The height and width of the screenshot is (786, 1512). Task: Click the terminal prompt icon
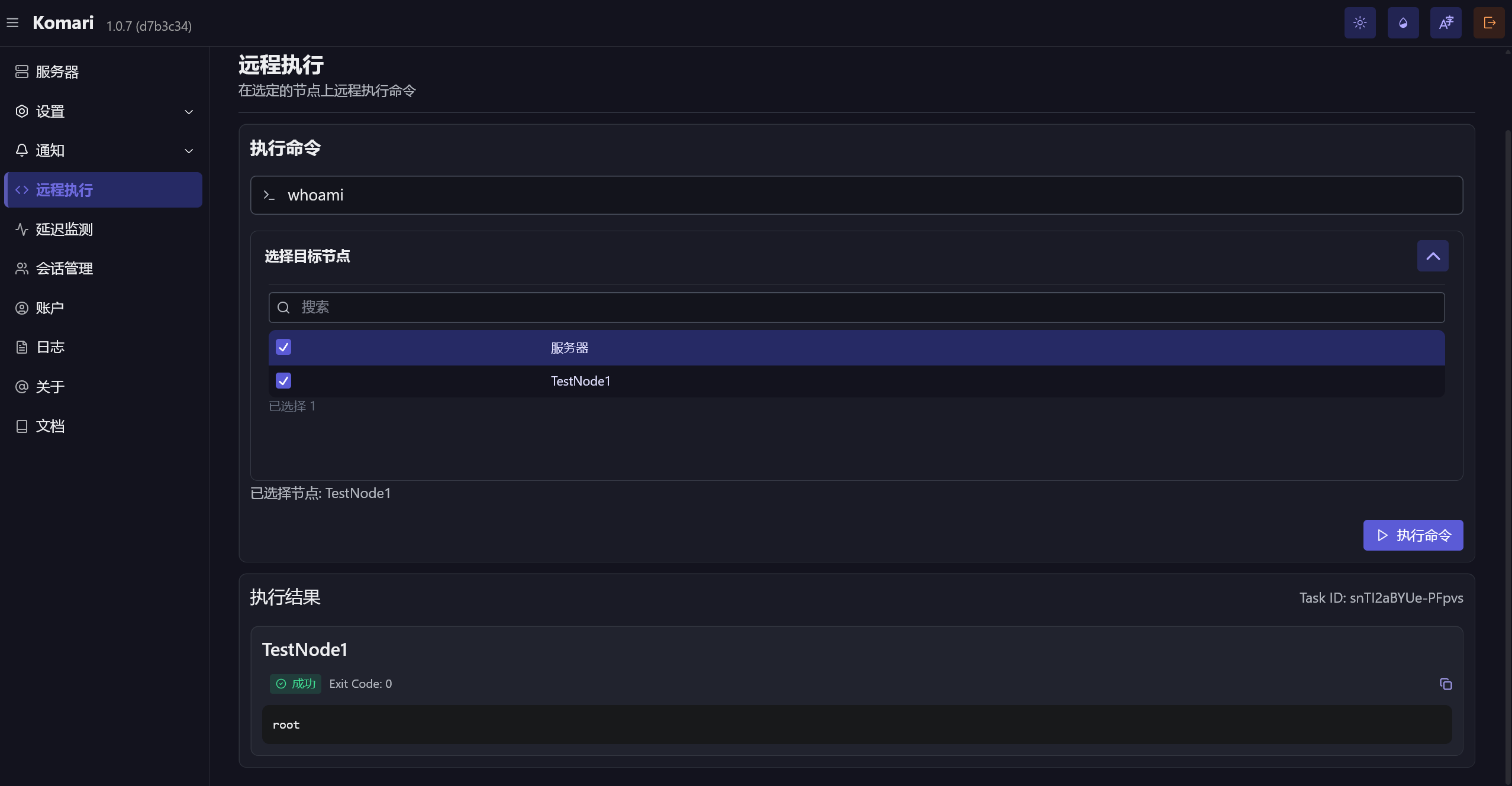[x=269, y=195]
